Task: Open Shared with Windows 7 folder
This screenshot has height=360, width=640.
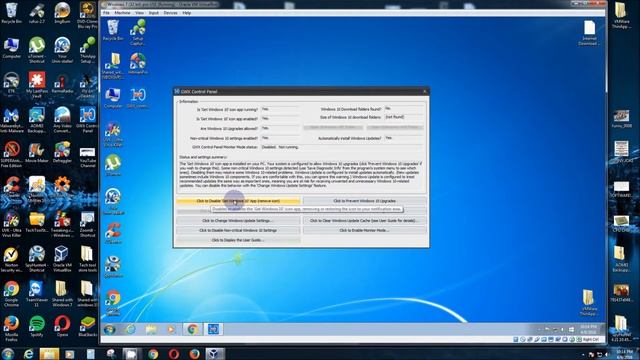Action: [x=62, y=294]
